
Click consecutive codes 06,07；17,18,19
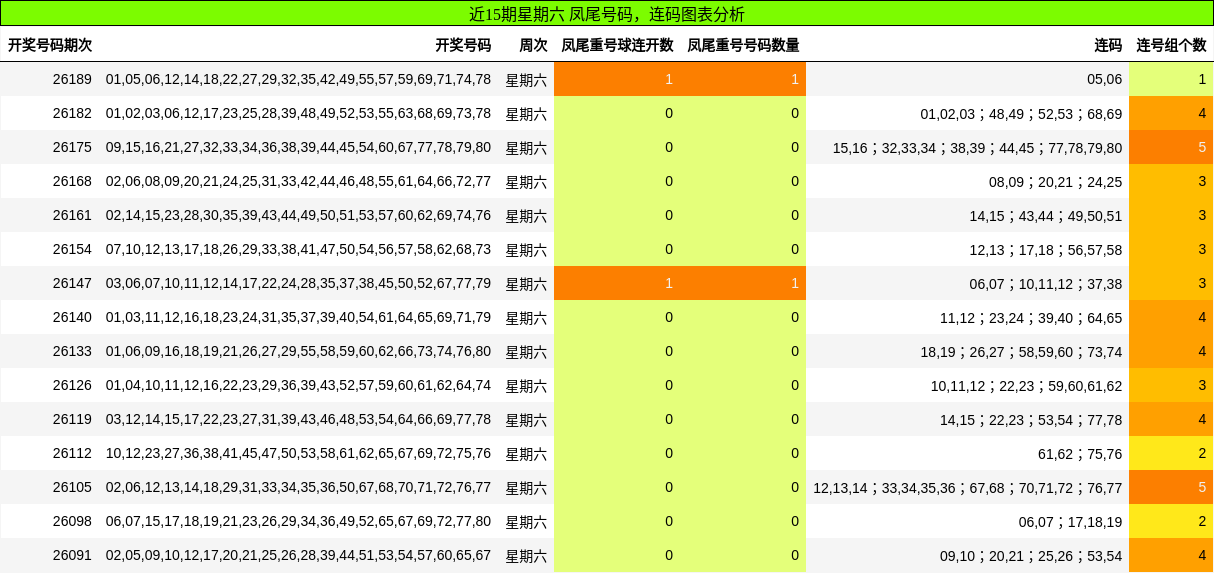(1071, 521)
